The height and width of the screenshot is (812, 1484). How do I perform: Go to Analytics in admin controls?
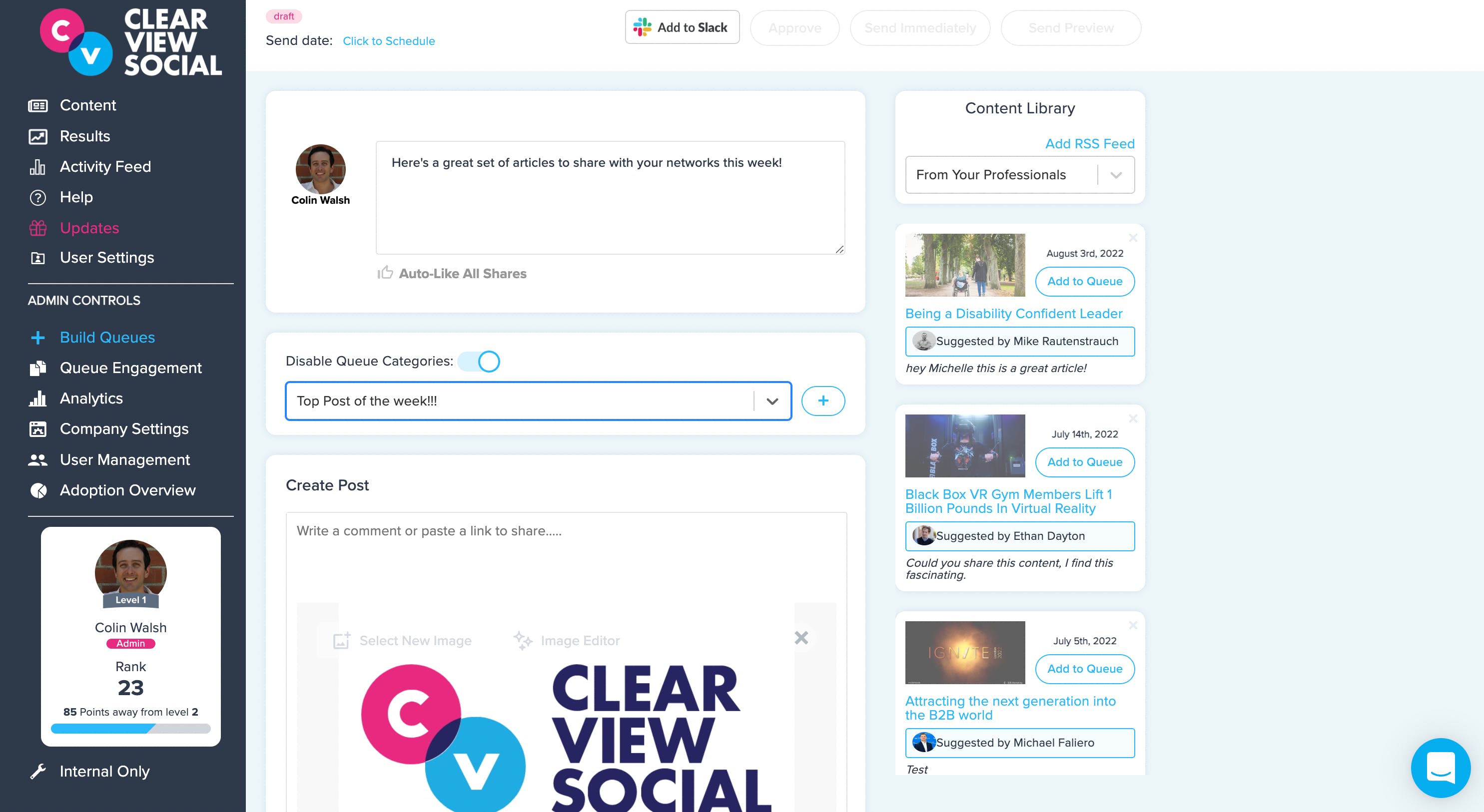click(91, 399)
